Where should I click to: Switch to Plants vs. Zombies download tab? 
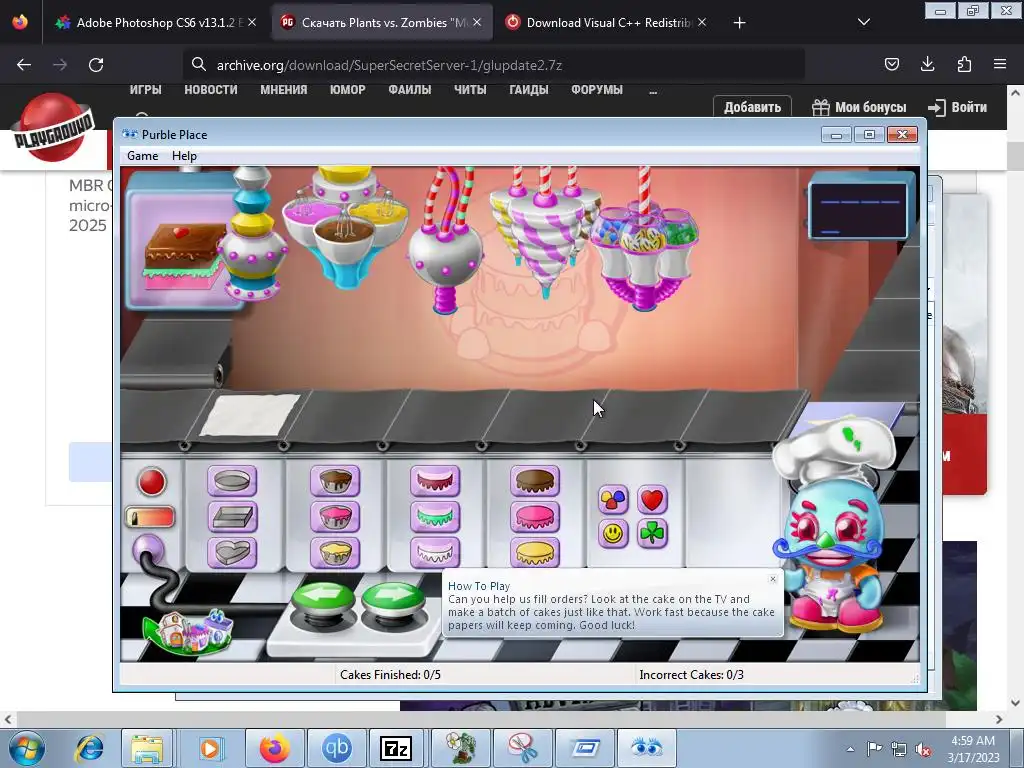click(382, 23)
